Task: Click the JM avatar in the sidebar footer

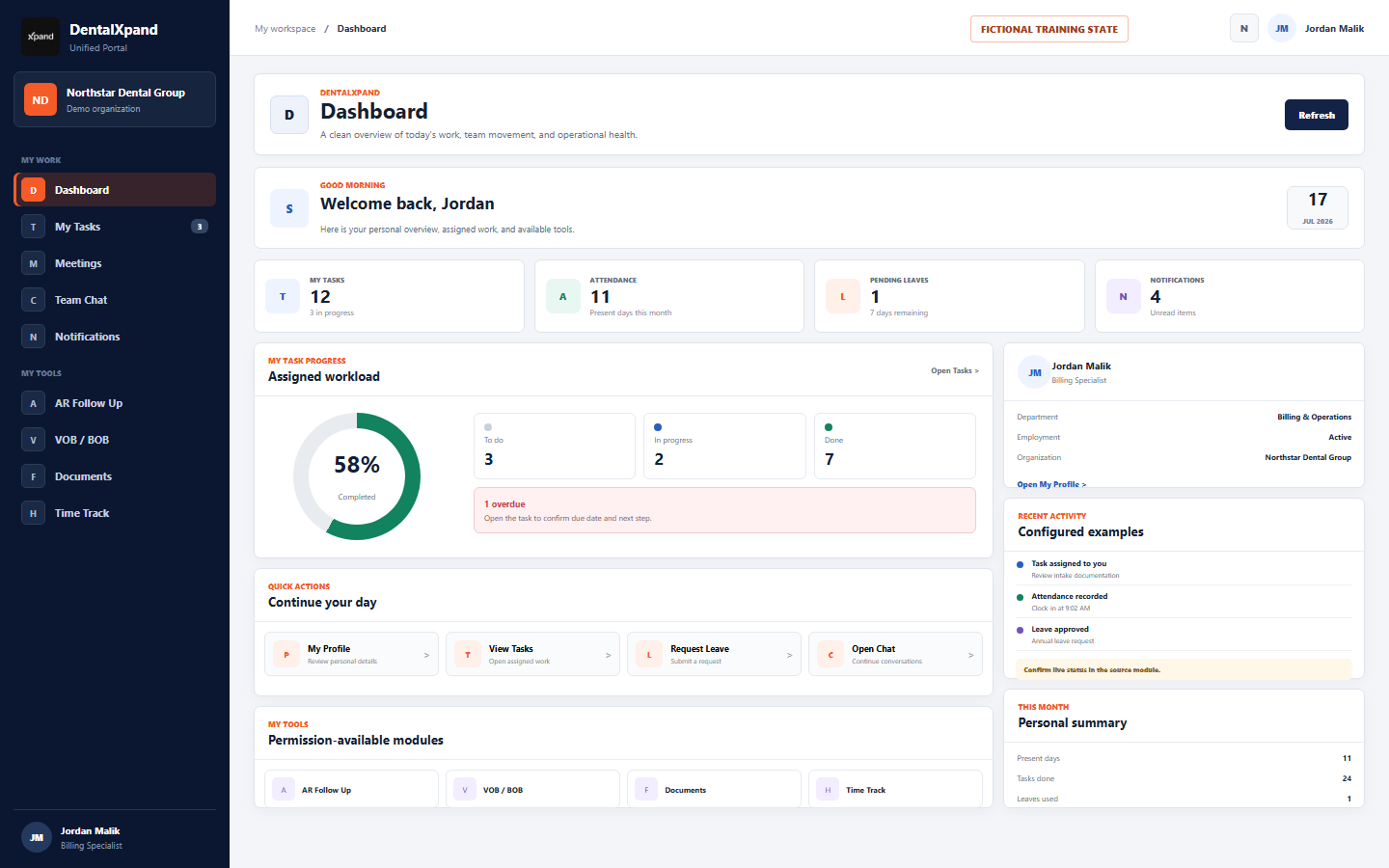Action: (37, 837)
